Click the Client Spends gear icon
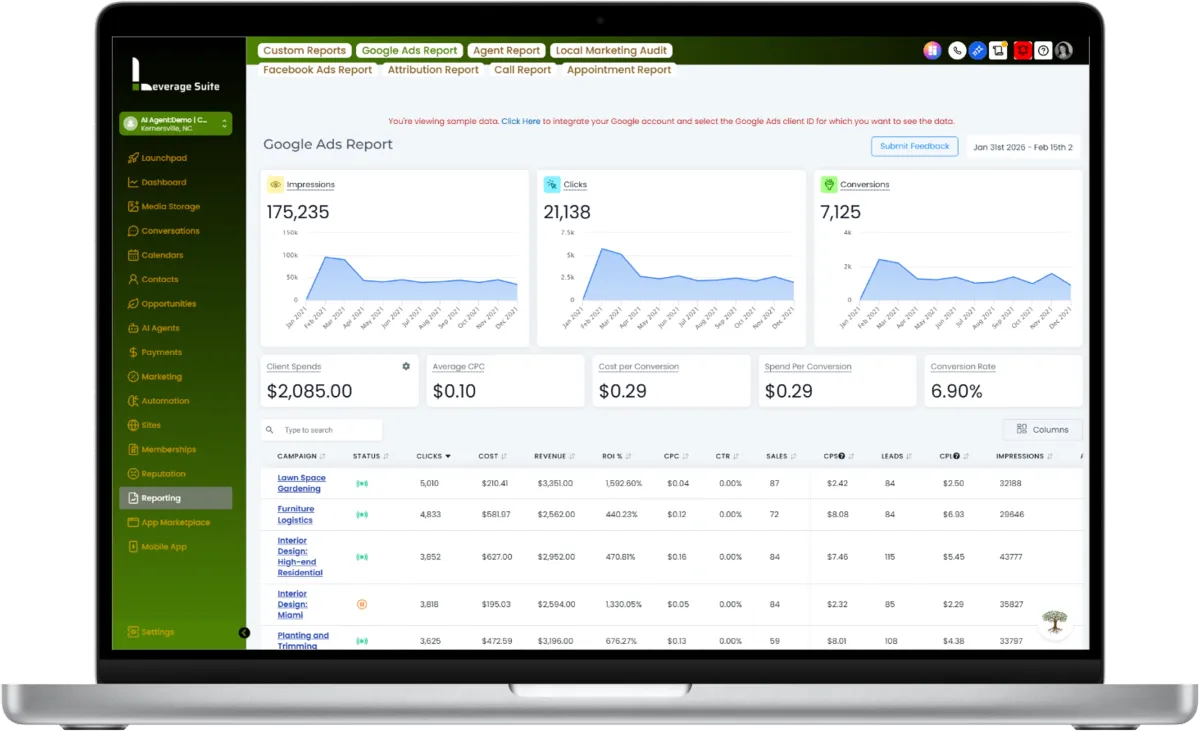 tap(406, 366)
